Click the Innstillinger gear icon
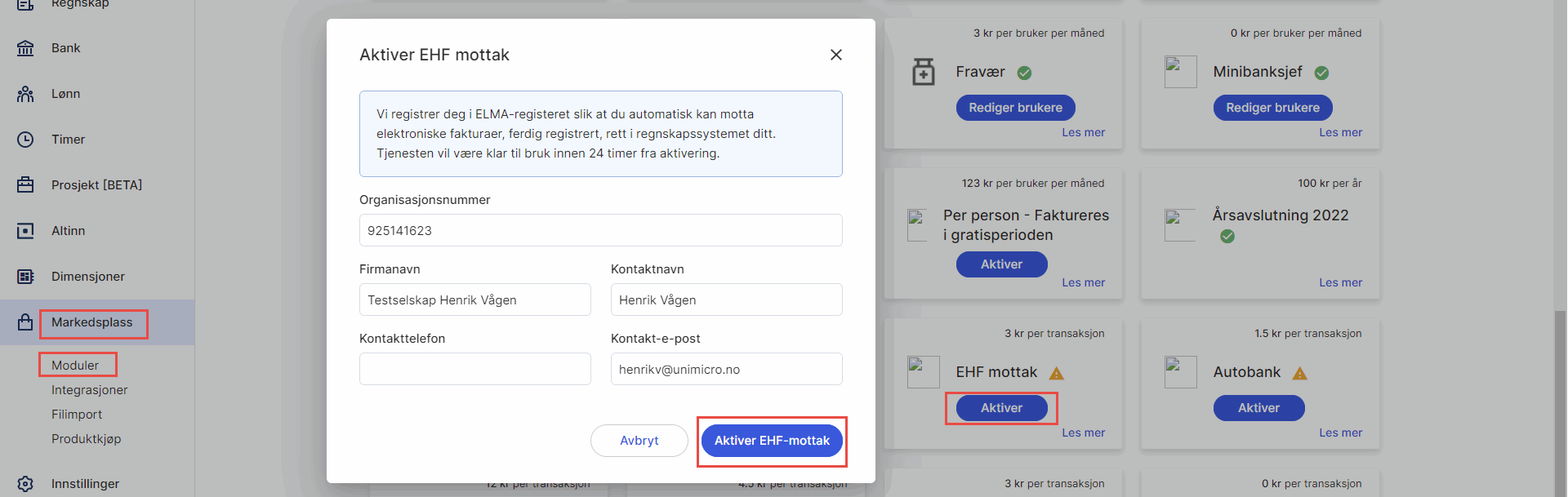1568x497 pixels. pos(25,484)
